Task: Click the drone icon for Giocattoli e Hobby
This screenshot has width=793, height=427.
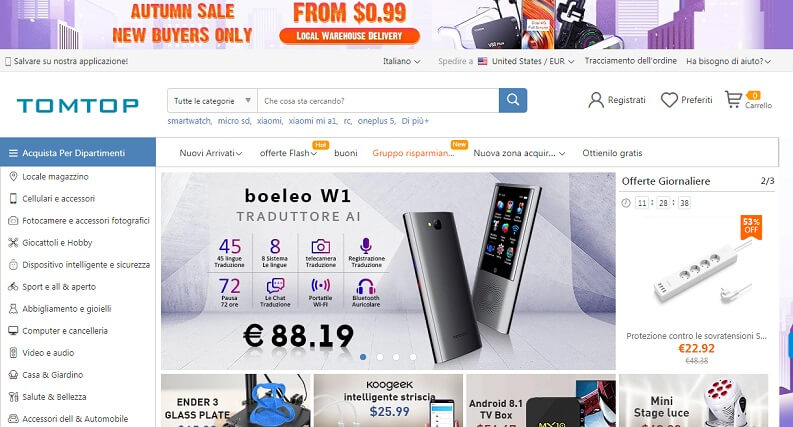Action: [x=13, y=243]
